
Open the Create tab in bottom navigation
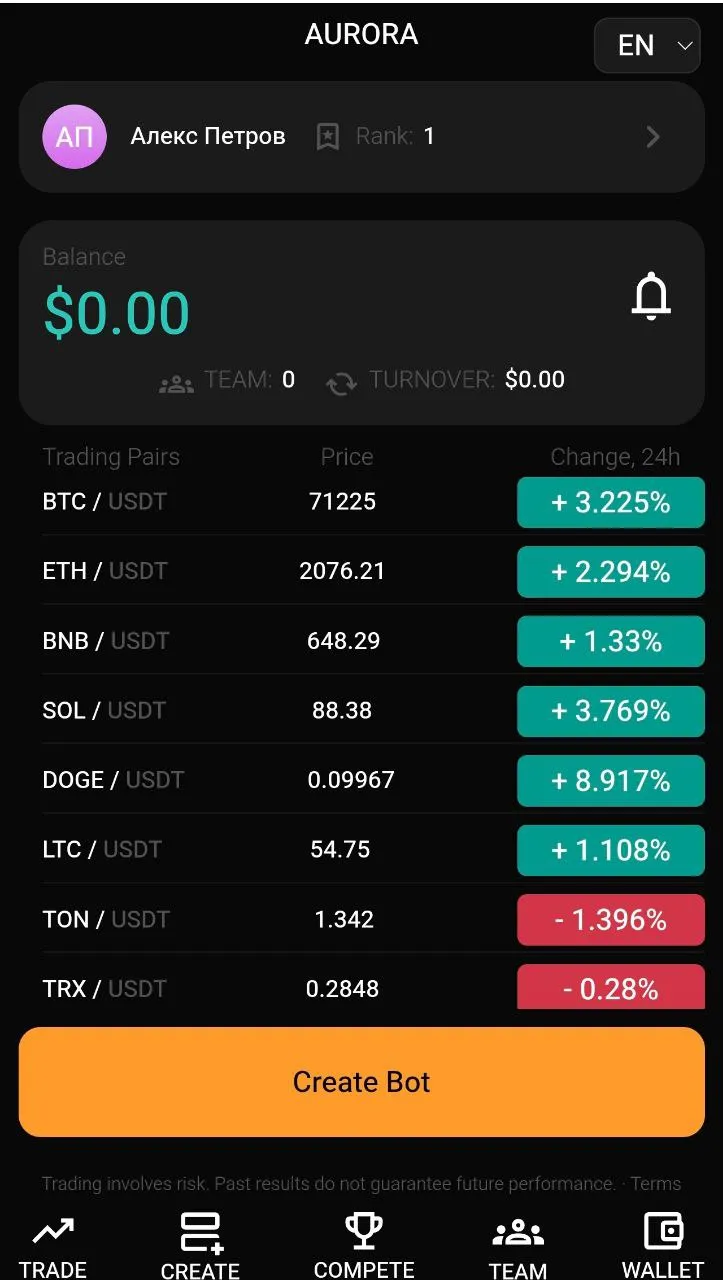tap(200, 1245)
